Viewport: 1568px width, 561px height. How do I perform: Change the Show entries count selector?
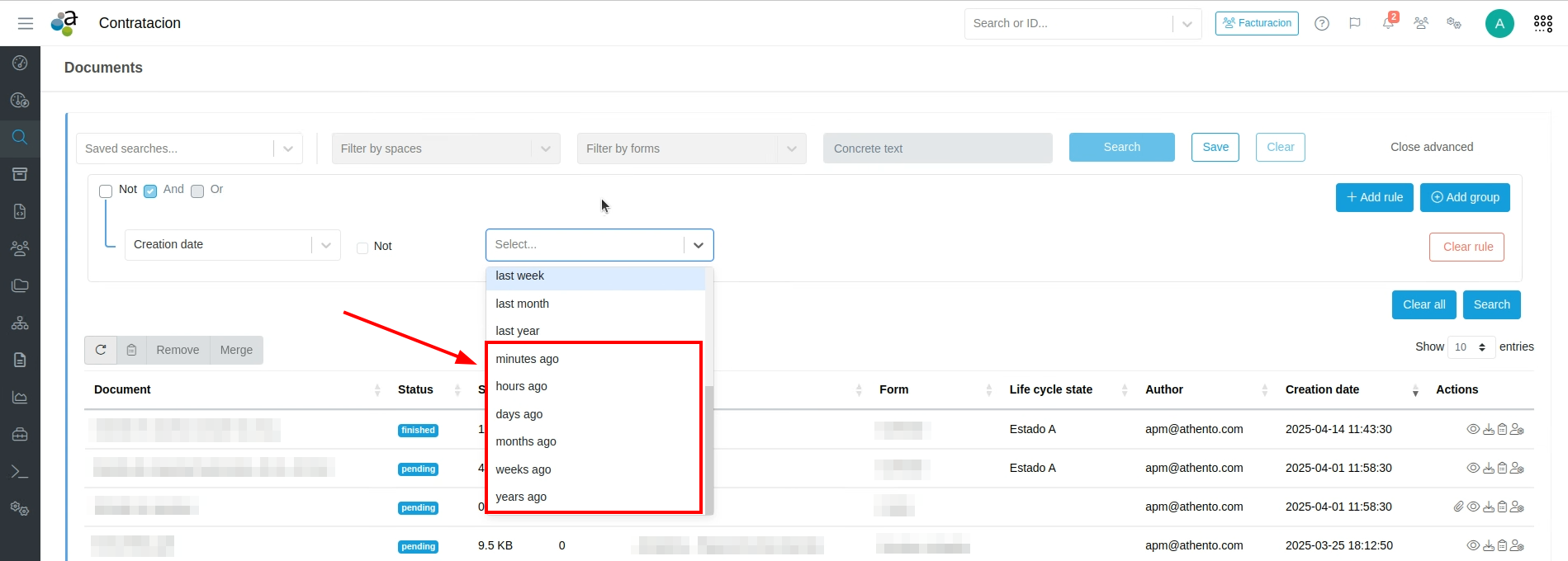pos(1471,347)
